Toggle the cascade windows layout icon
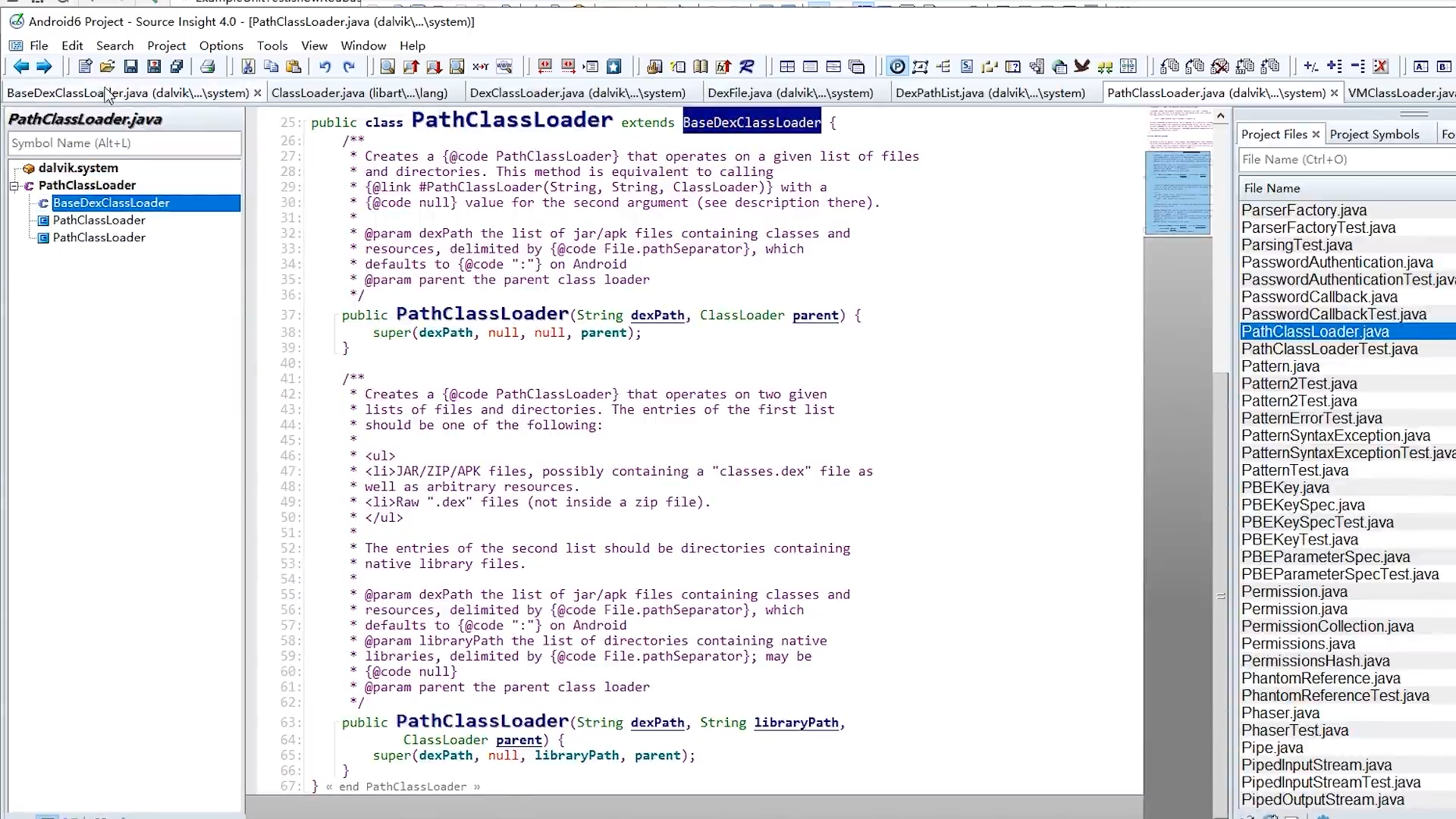Image resolution: width=1456 pixels, height=819 pixels. tap(857, 67)
